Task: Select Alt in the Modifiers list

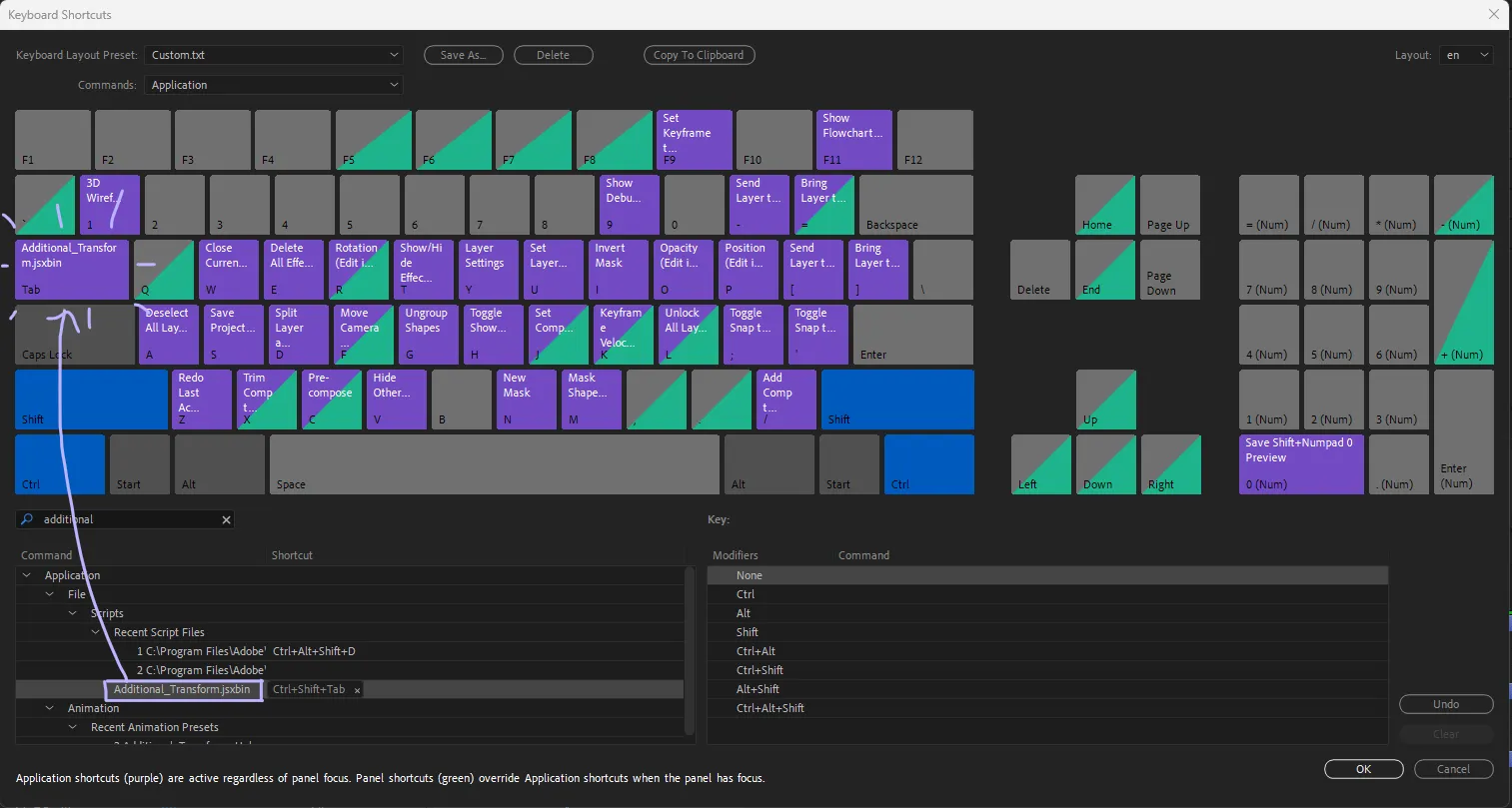Action: pos(1047,613)
